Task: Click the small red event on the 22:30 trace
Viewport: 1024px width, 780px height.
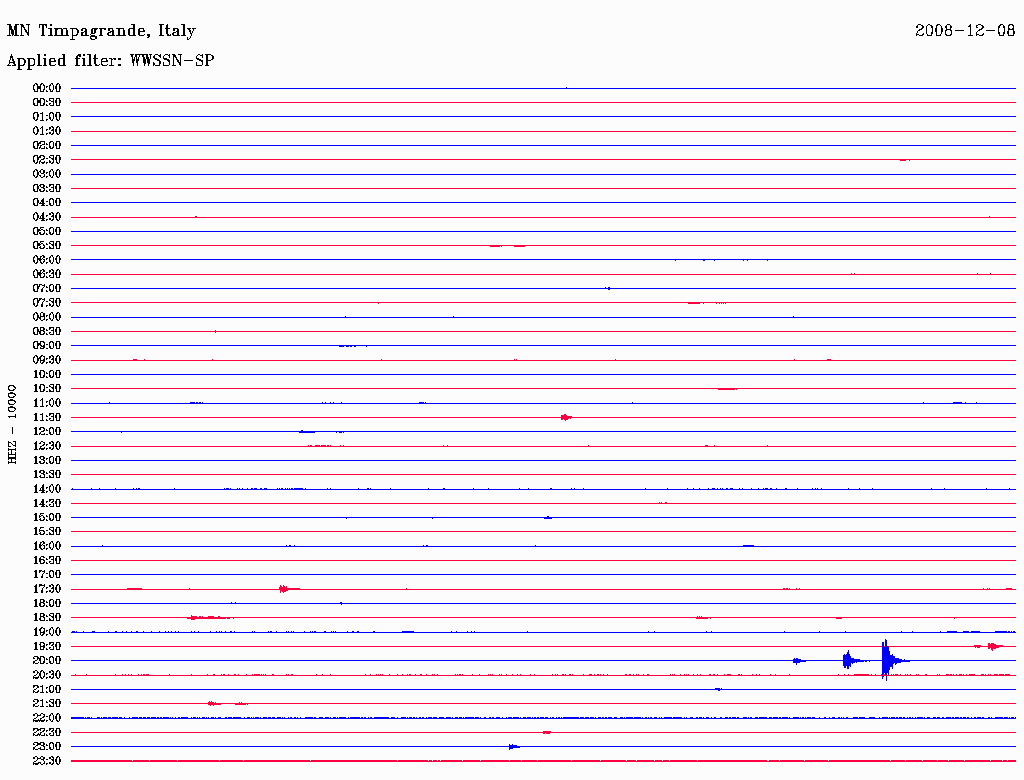Action: (x=547, y=732)
